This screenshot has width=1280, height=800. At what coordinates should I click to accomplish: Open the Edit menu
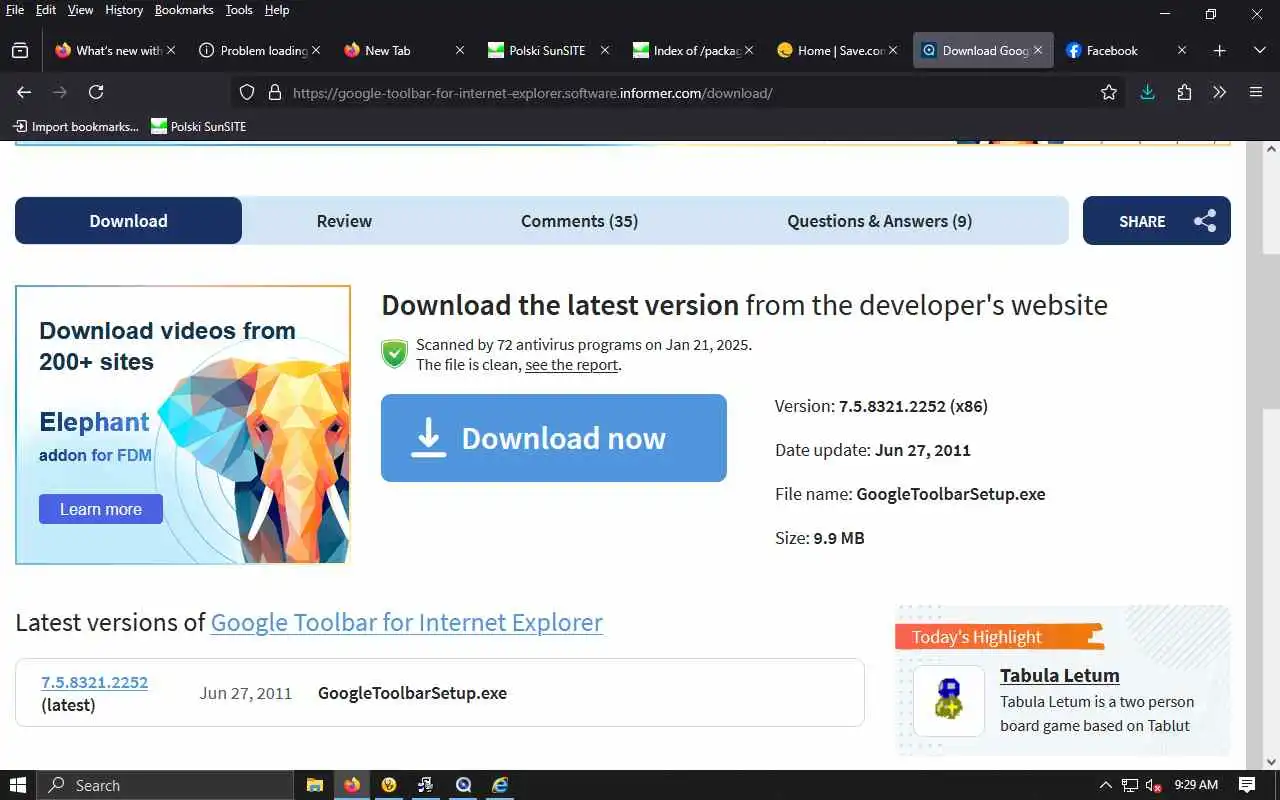click(46, 10)
